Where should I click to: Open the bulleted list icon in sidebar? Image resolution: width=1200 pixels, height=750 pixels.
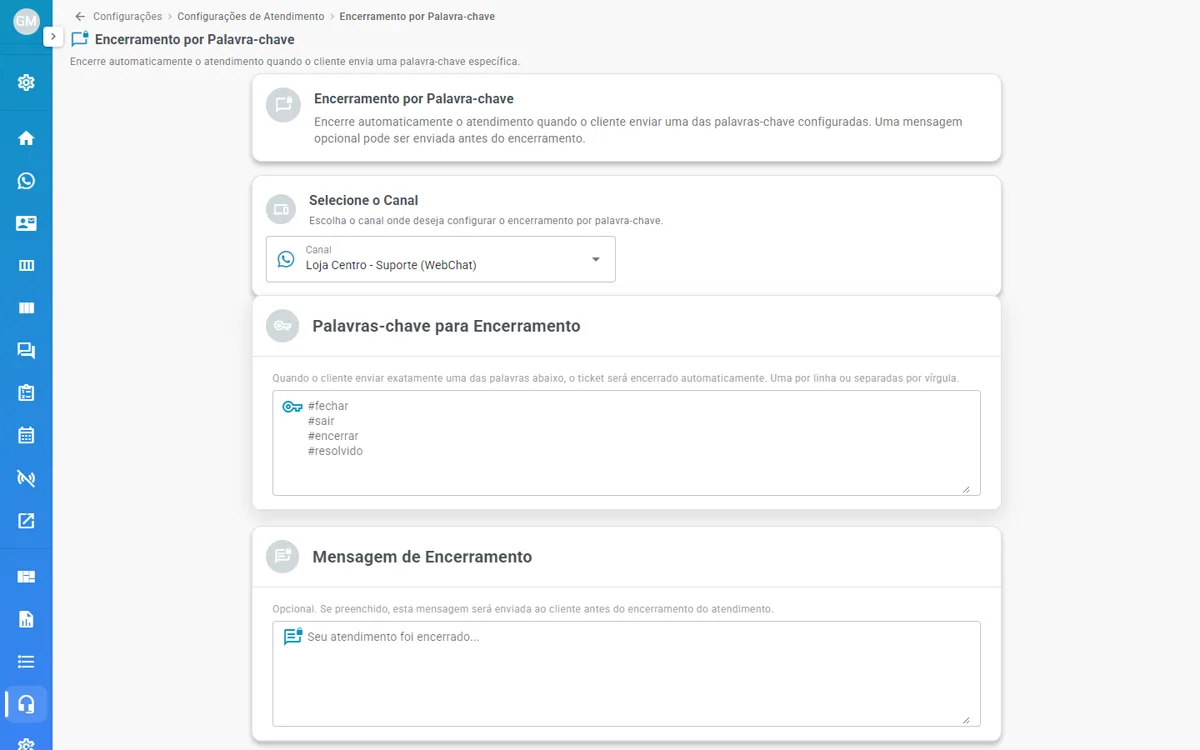[x=26, y=661]
